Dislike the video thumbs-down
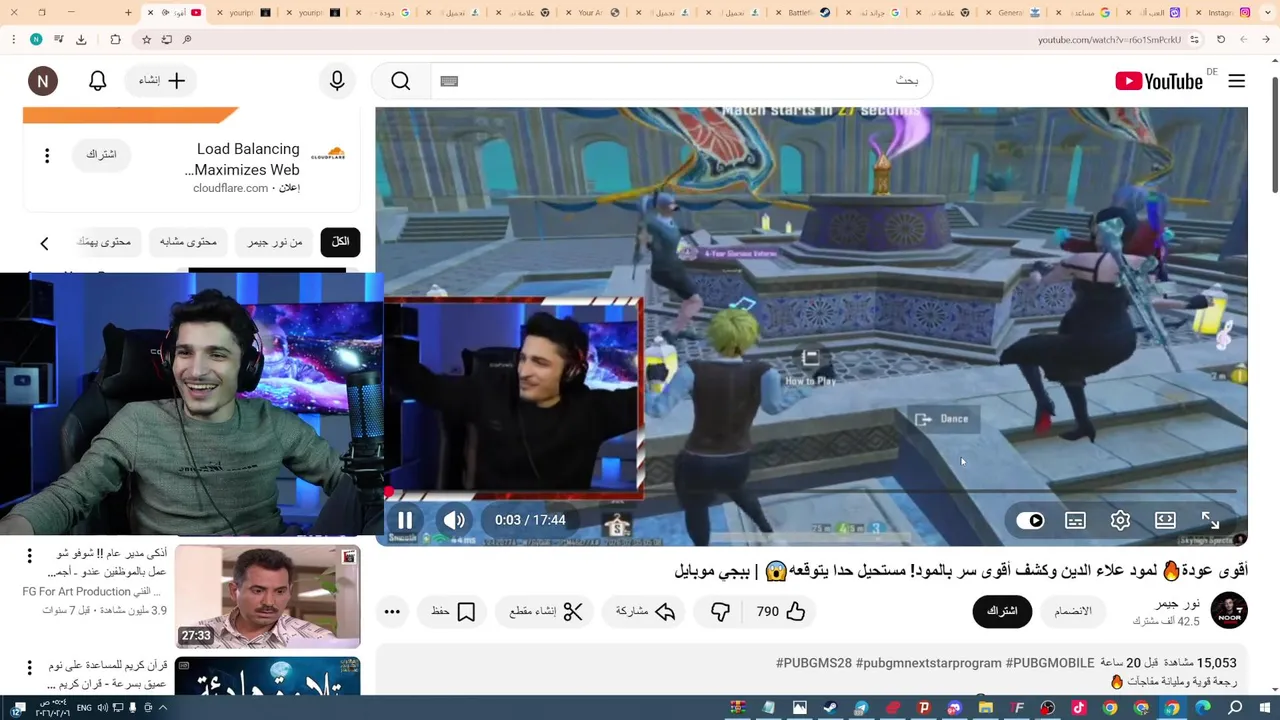This screenshot has height=720, width=1280. click(x=721, y=611)
